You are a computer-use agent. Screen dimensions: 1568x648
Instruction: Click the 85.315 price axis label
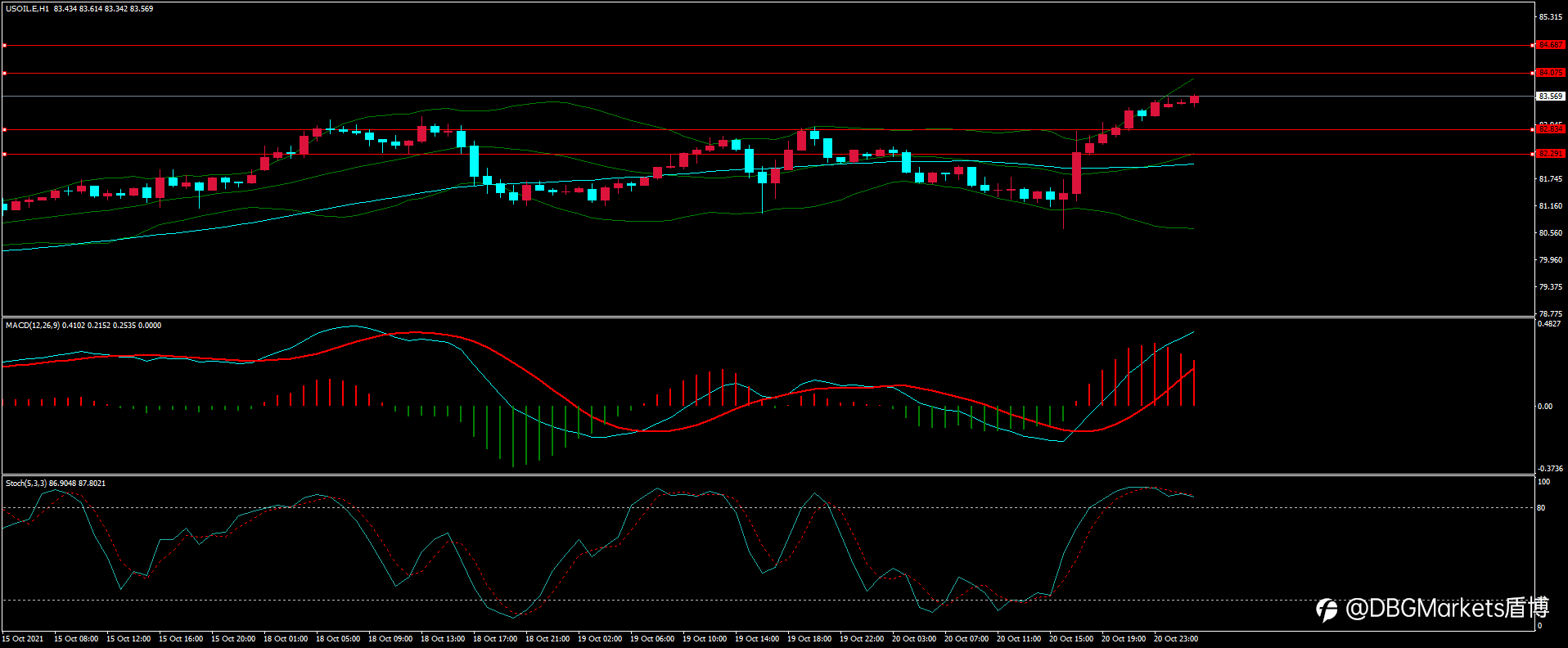[1551, 17]
